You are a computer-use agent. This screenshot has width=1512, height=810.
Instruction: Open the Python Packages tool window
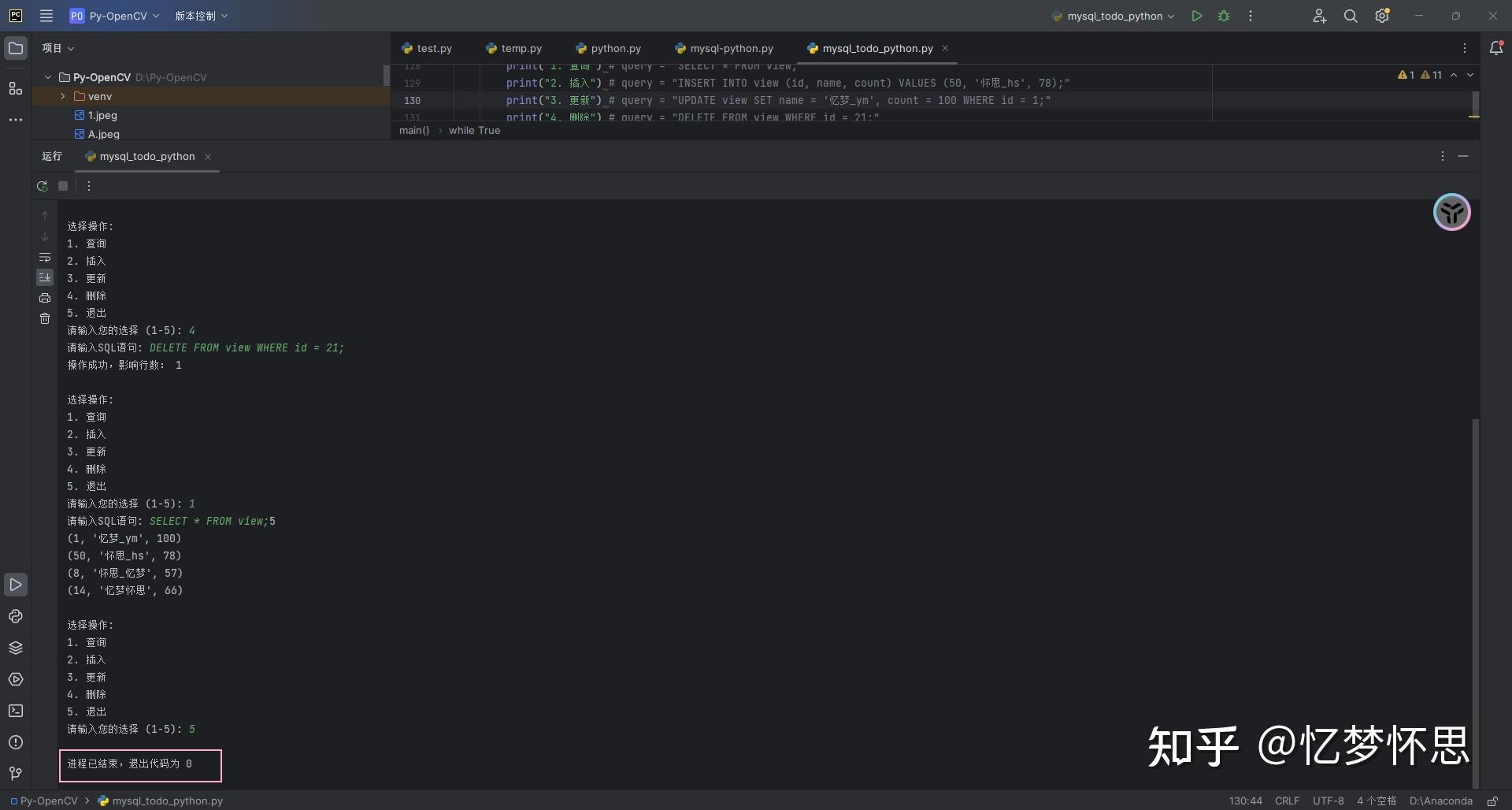point(16,648)
